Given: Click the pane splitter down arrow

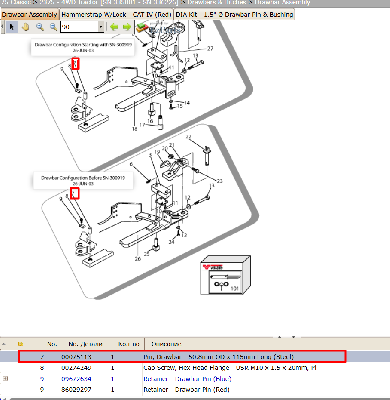Looking at the screenshot, I should tap(293, 337).
